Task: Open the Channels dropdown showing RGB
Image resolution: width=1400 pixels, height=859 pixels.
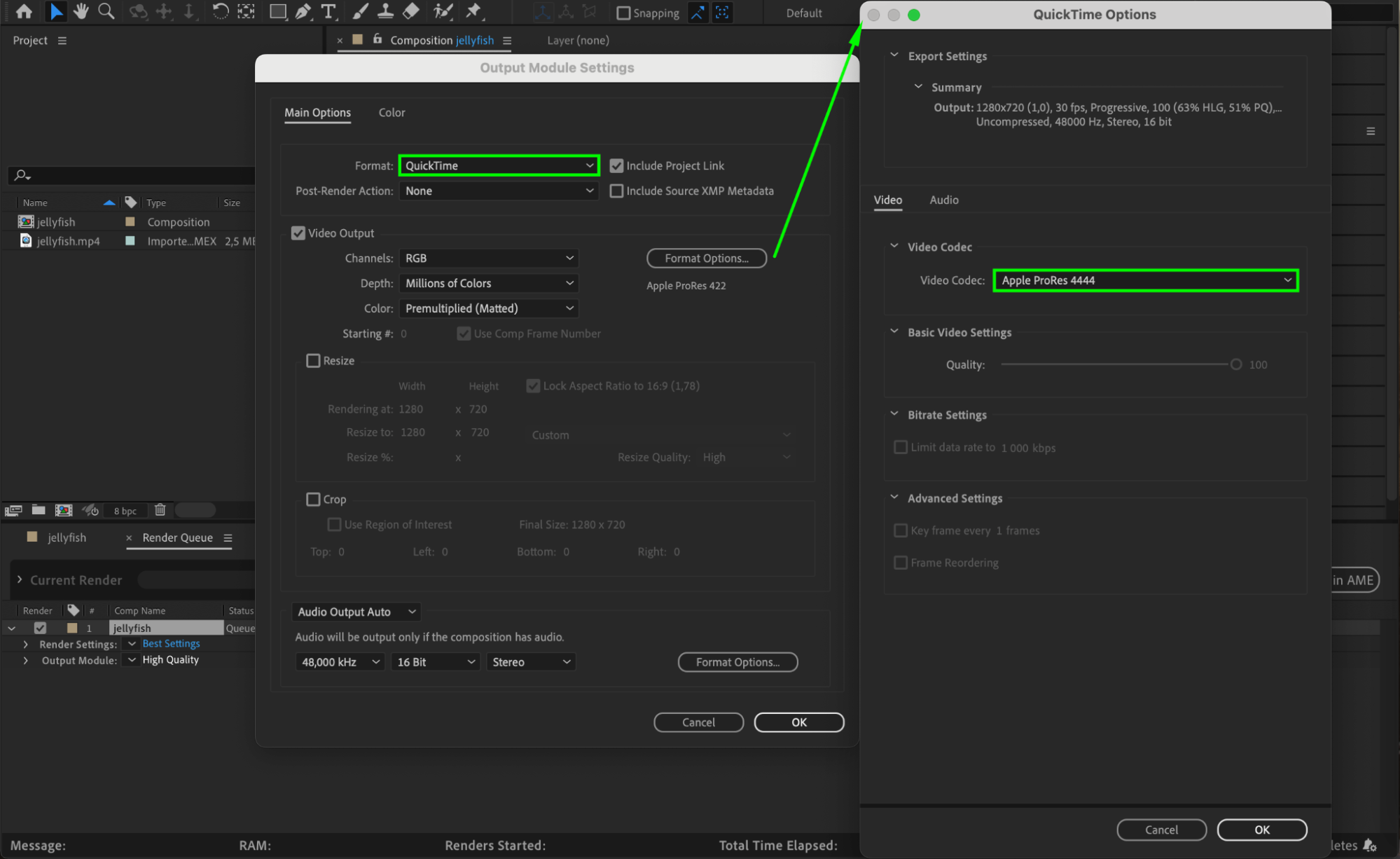Action: coord(489,259)
